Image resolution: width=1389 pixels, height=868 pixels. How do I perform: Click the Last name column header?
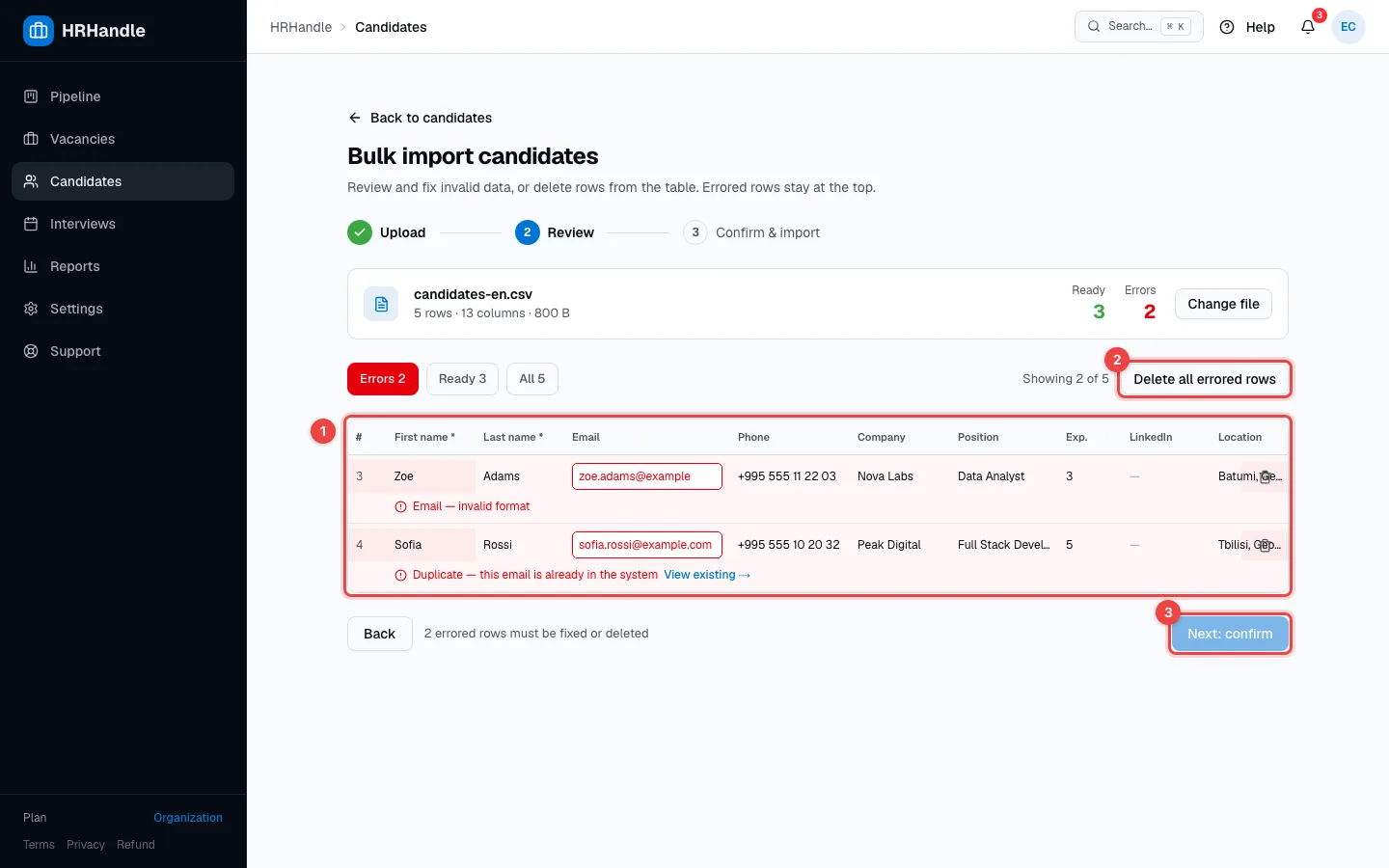(x=513, y=437)
